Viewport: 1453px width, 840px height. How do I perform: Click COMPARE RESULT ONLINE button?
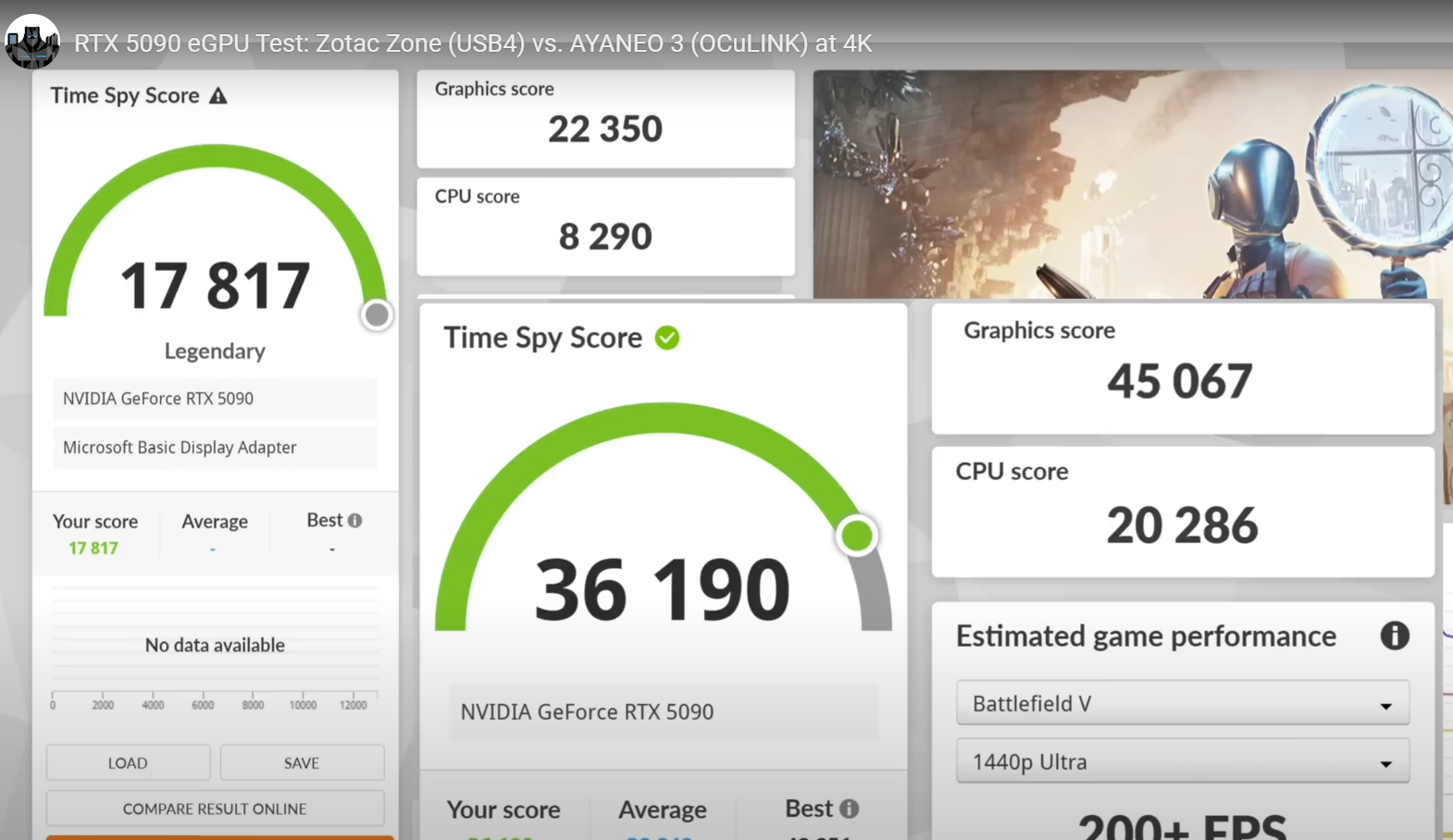[215, 809]
